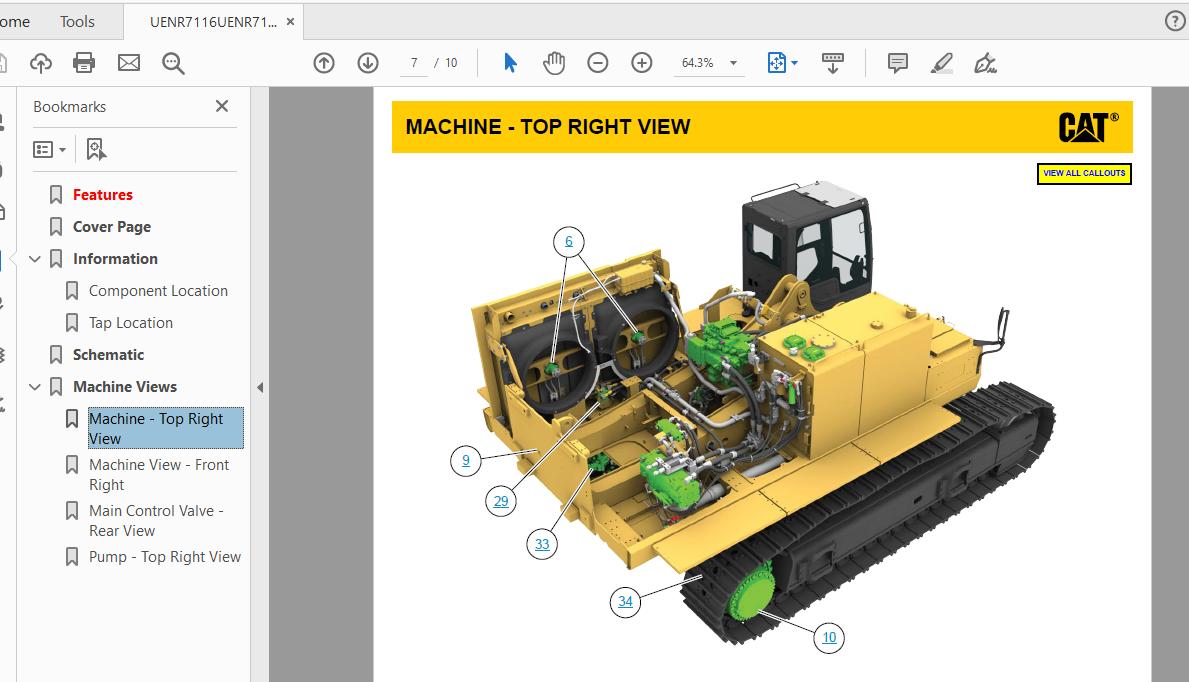Click the Schematic bookmark ribbon icon
The height and width of the screenshot is (682, 1189).
coord(56,354)
